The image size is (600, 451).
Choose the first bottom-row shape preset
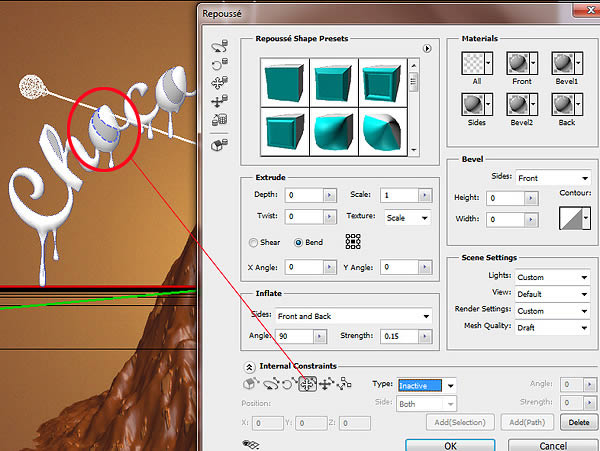(x=285, y=132)
